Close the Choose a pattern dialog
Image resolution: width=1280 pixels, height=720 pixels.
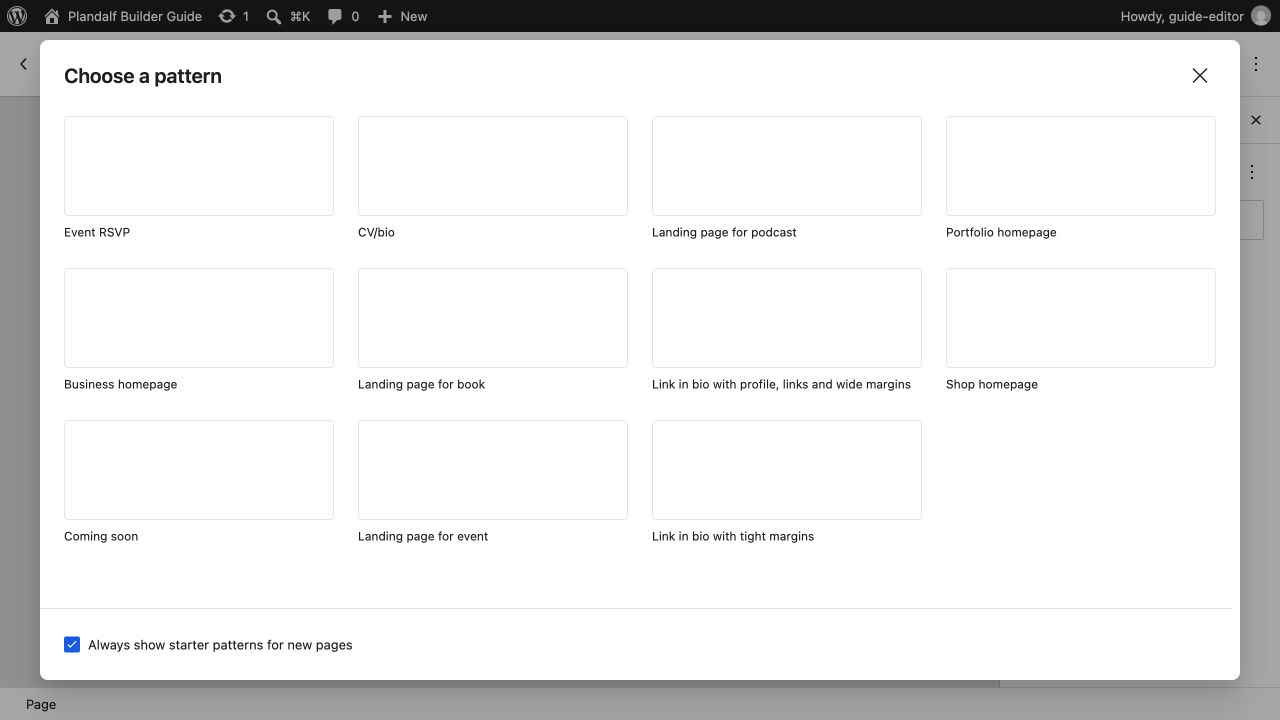[x=1200, y=76]
